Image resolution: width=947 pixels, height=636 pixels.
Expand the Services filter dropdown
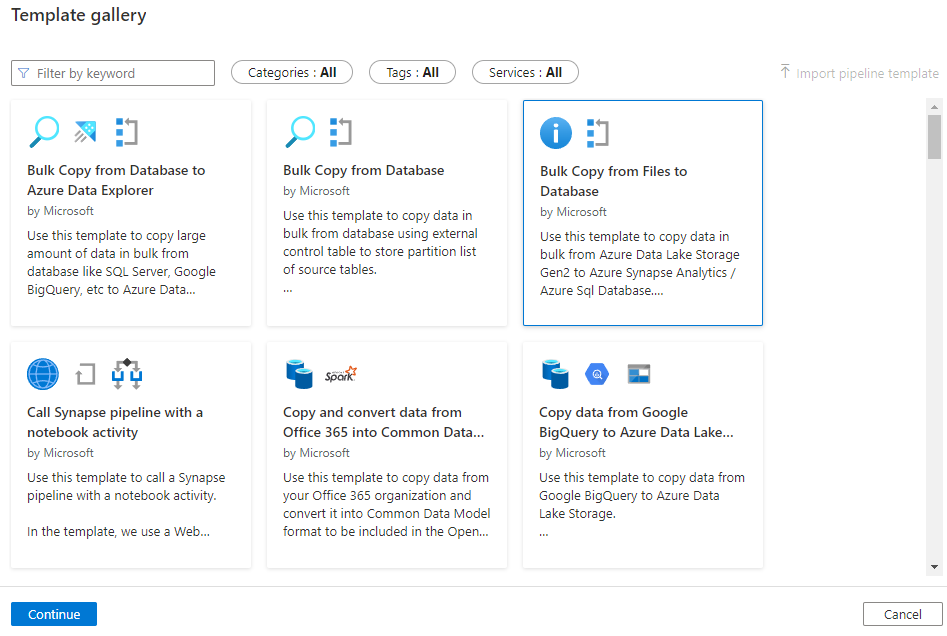(x=525, y=72)
